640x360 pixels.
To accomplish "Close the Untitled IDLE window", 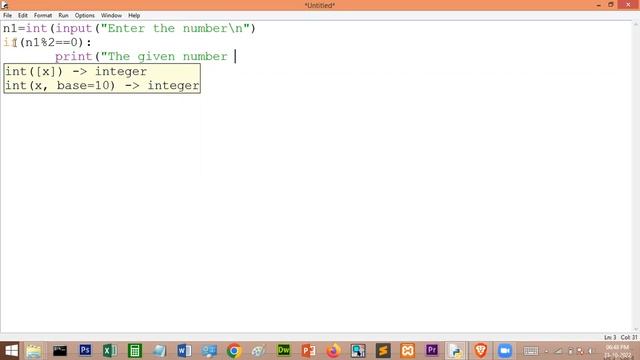I will point(628,4).
